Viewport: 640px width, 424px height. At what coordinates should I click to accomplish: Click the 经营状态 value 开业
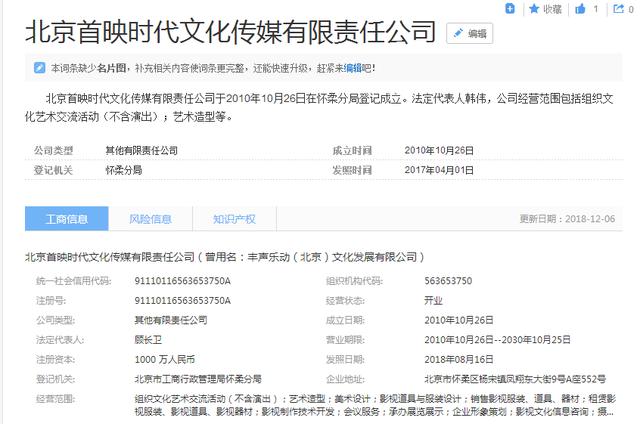click(433, 300)
